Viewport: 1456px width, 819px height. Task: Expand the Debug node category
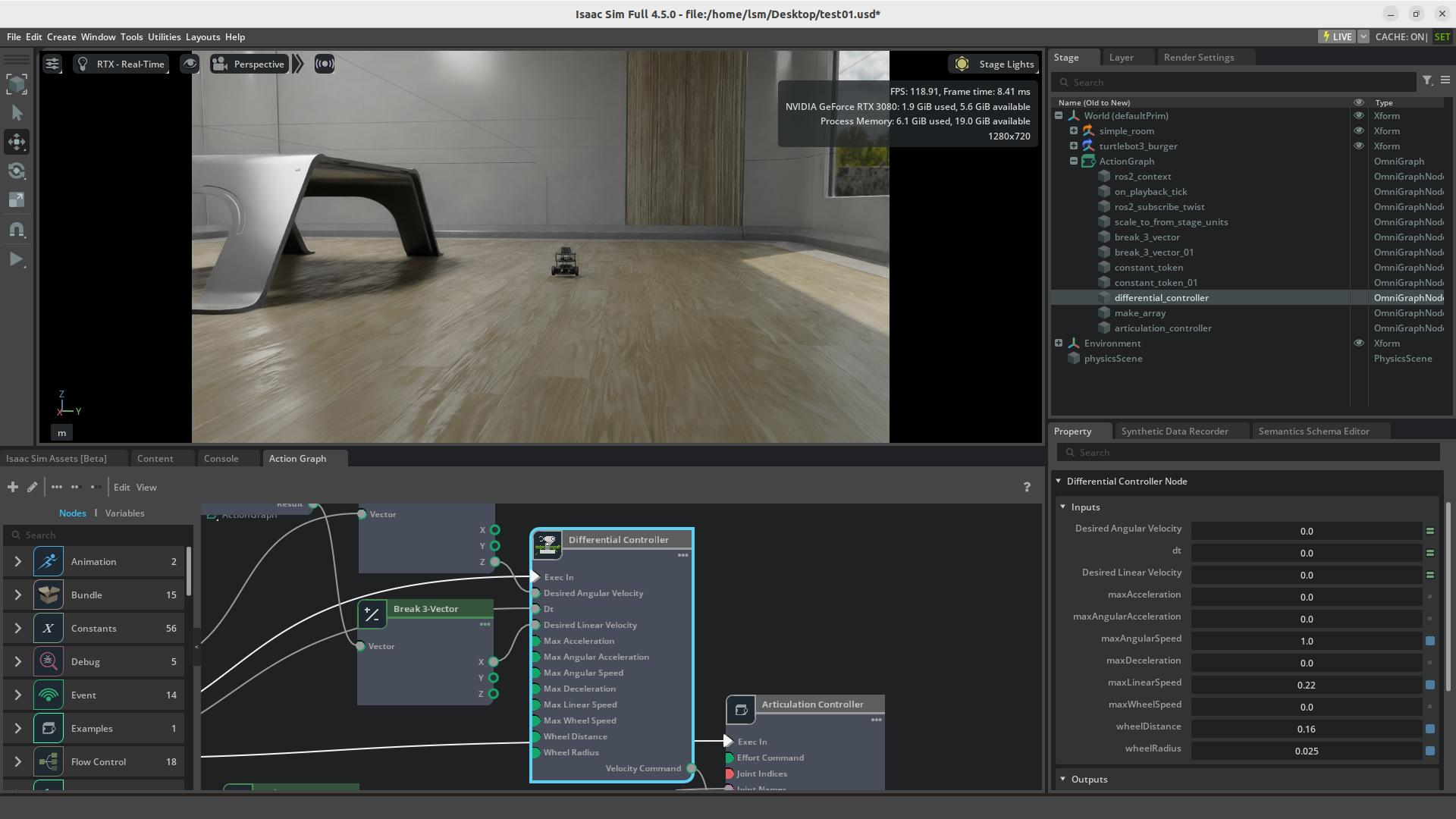click(17, 662)
